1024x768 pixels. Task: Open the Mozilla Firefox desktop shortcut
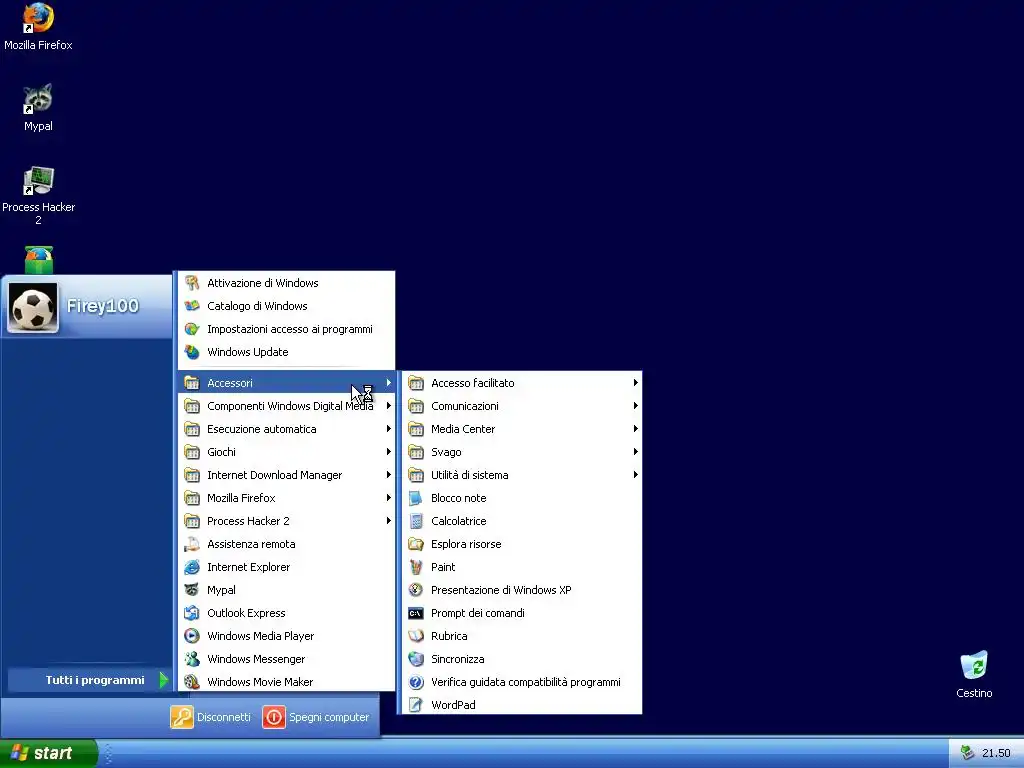pos(38,27)
